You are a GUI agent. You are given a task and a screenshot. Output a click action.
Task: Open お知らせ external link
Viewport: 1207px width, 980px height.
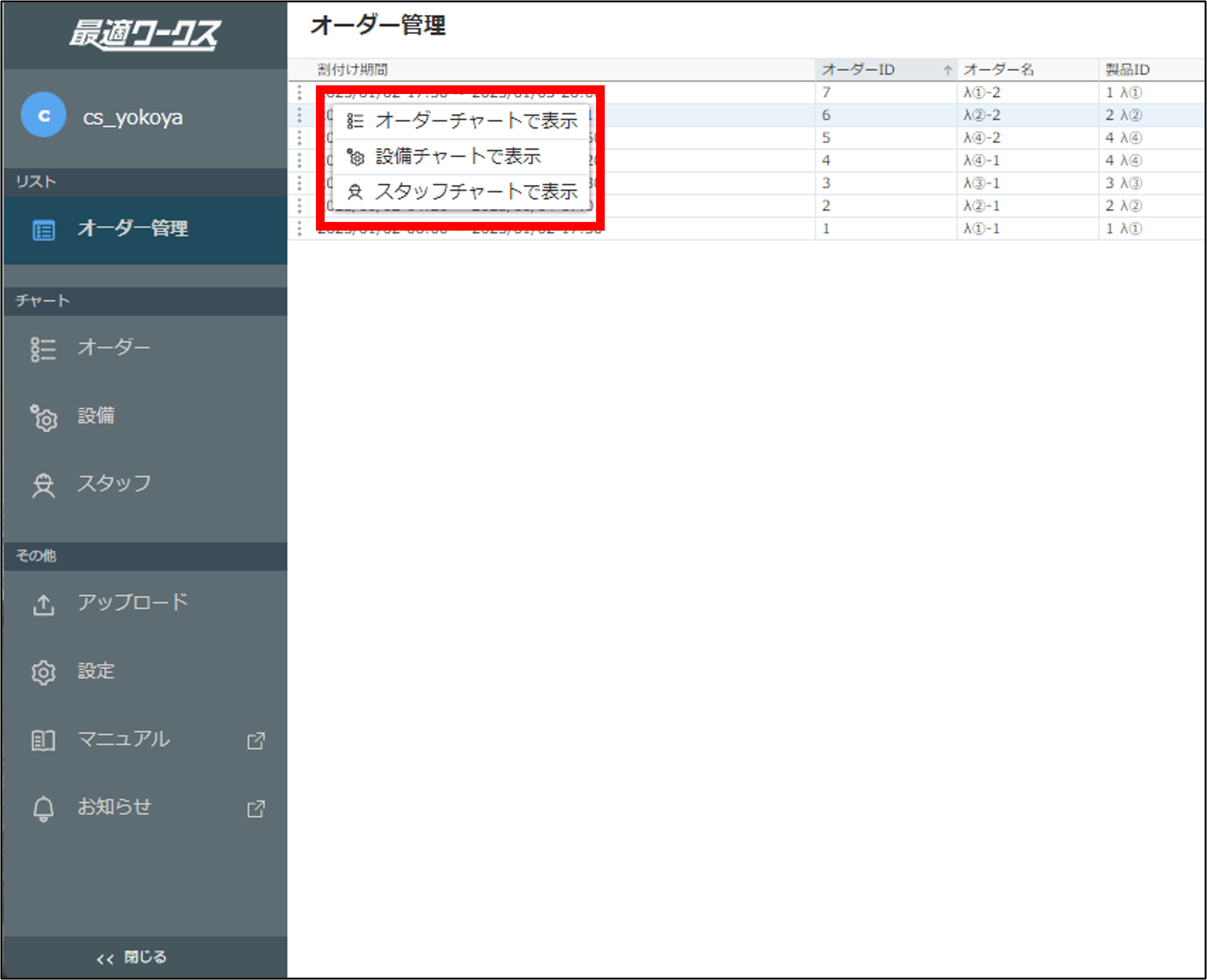(x=145, y=807)
